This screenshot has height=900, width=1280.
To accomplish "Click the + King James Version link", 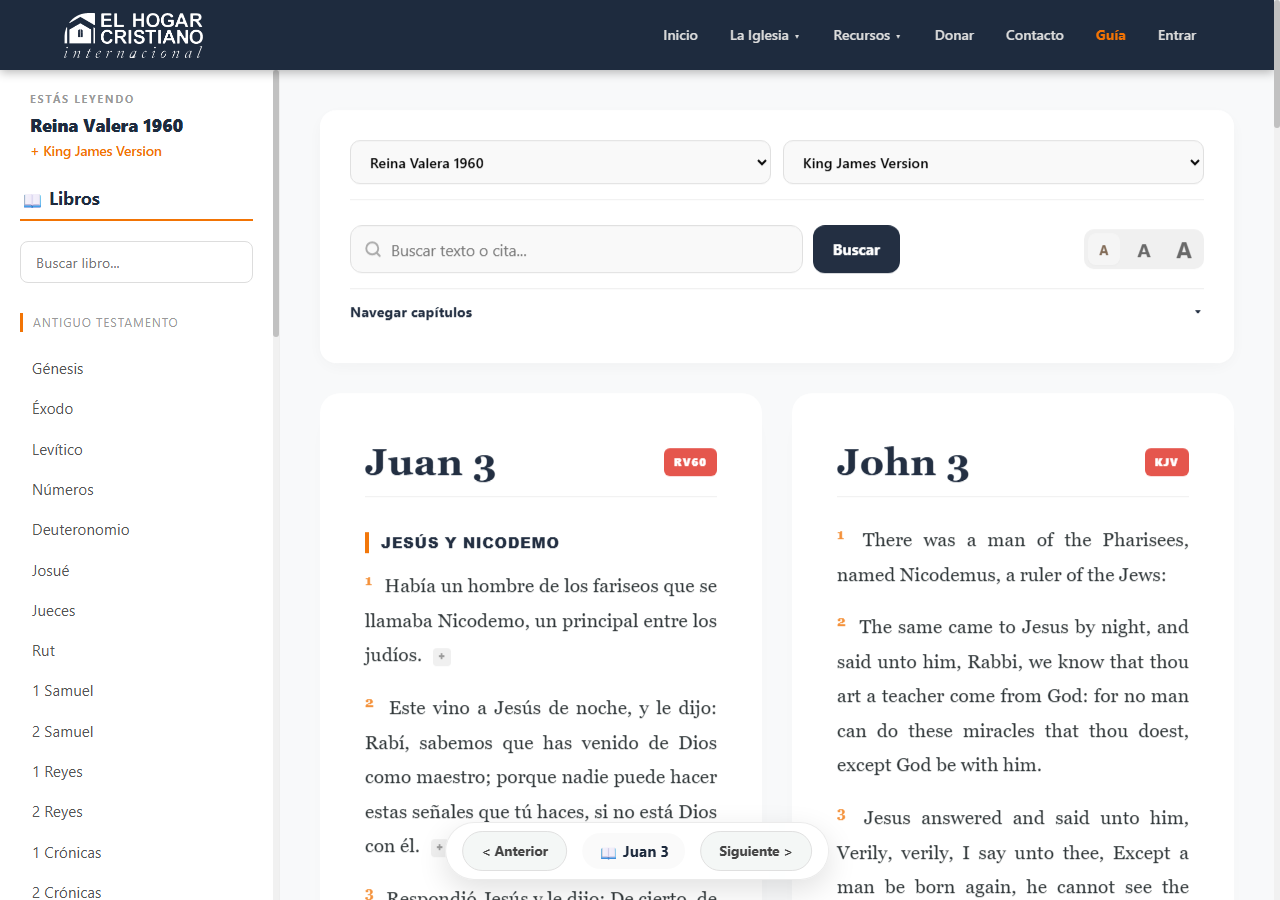I will click(x=96, y=151).
